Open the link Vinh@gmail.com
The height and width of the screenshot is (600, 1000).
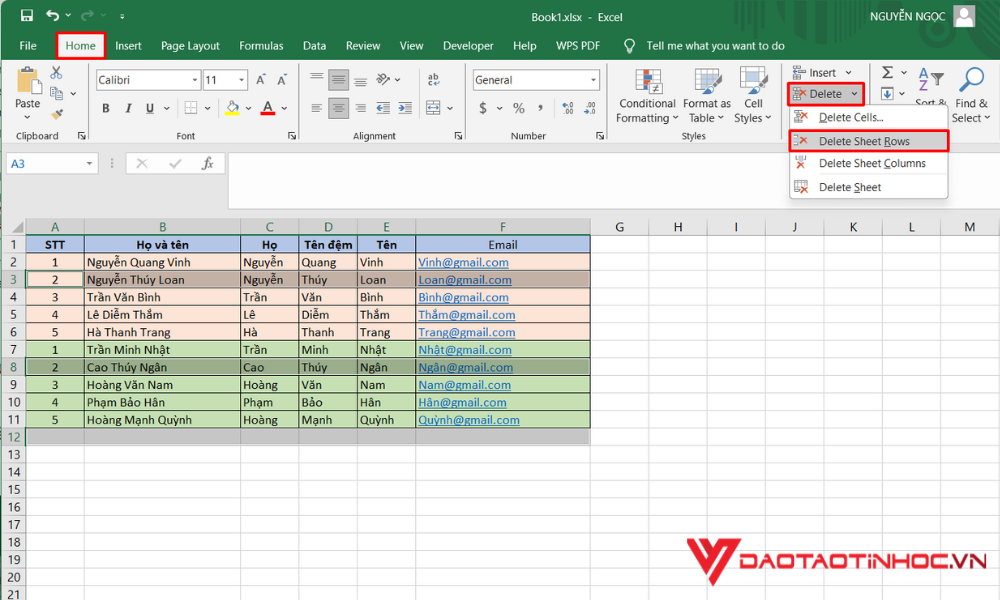pyautogui.click(x=464, y=262)
